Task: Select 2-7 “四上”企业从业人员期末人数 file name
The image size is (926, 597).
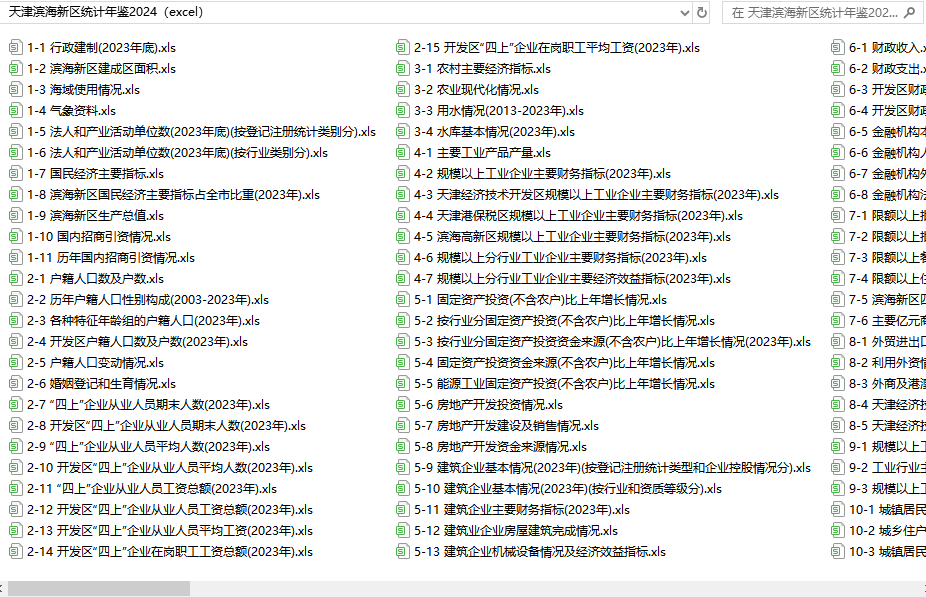Action: tap(148, 404)
